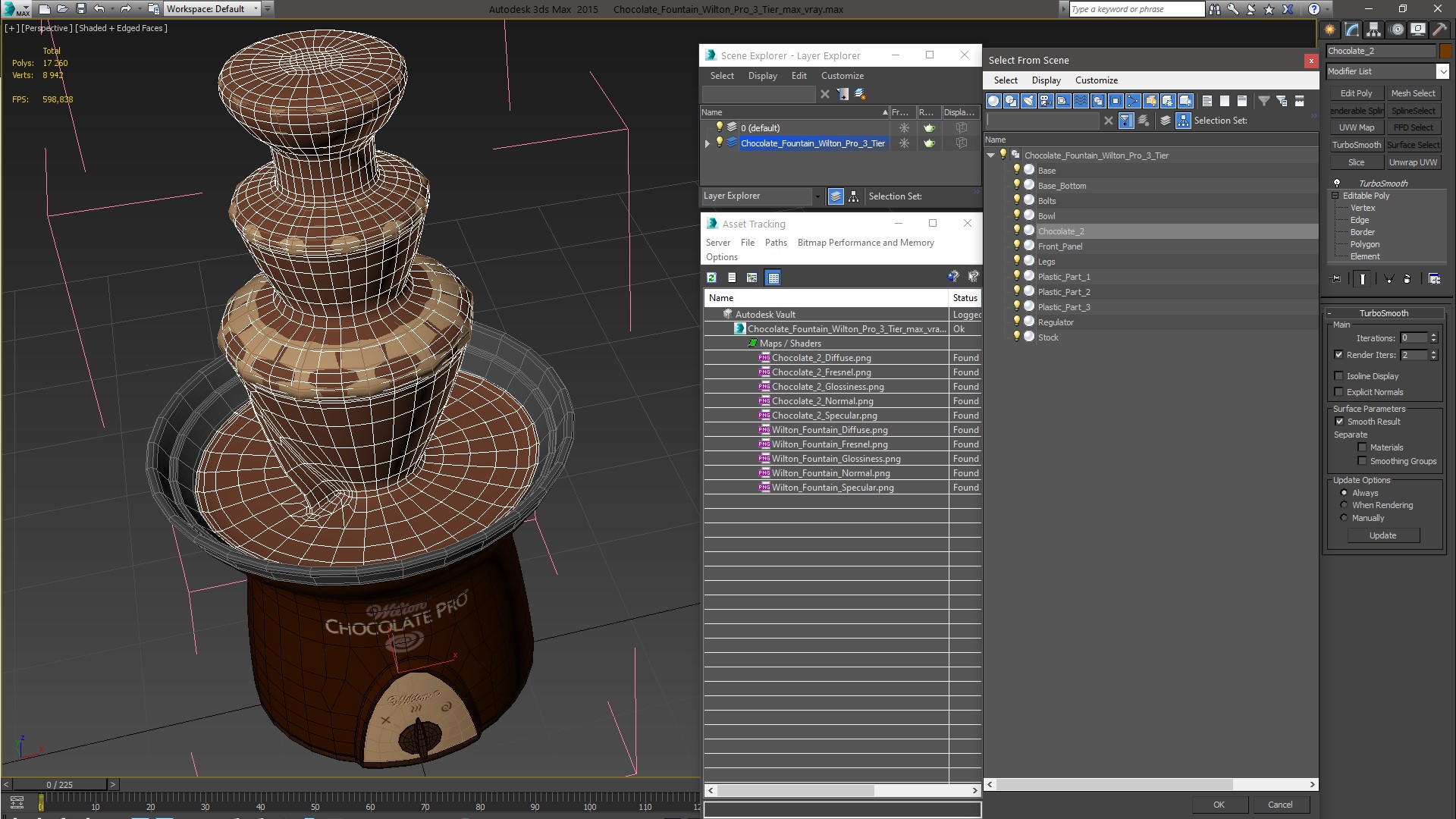Toggle Display Bone Objects filter icon
This screenshot has width=1456, height=819.
point(1133,101)
